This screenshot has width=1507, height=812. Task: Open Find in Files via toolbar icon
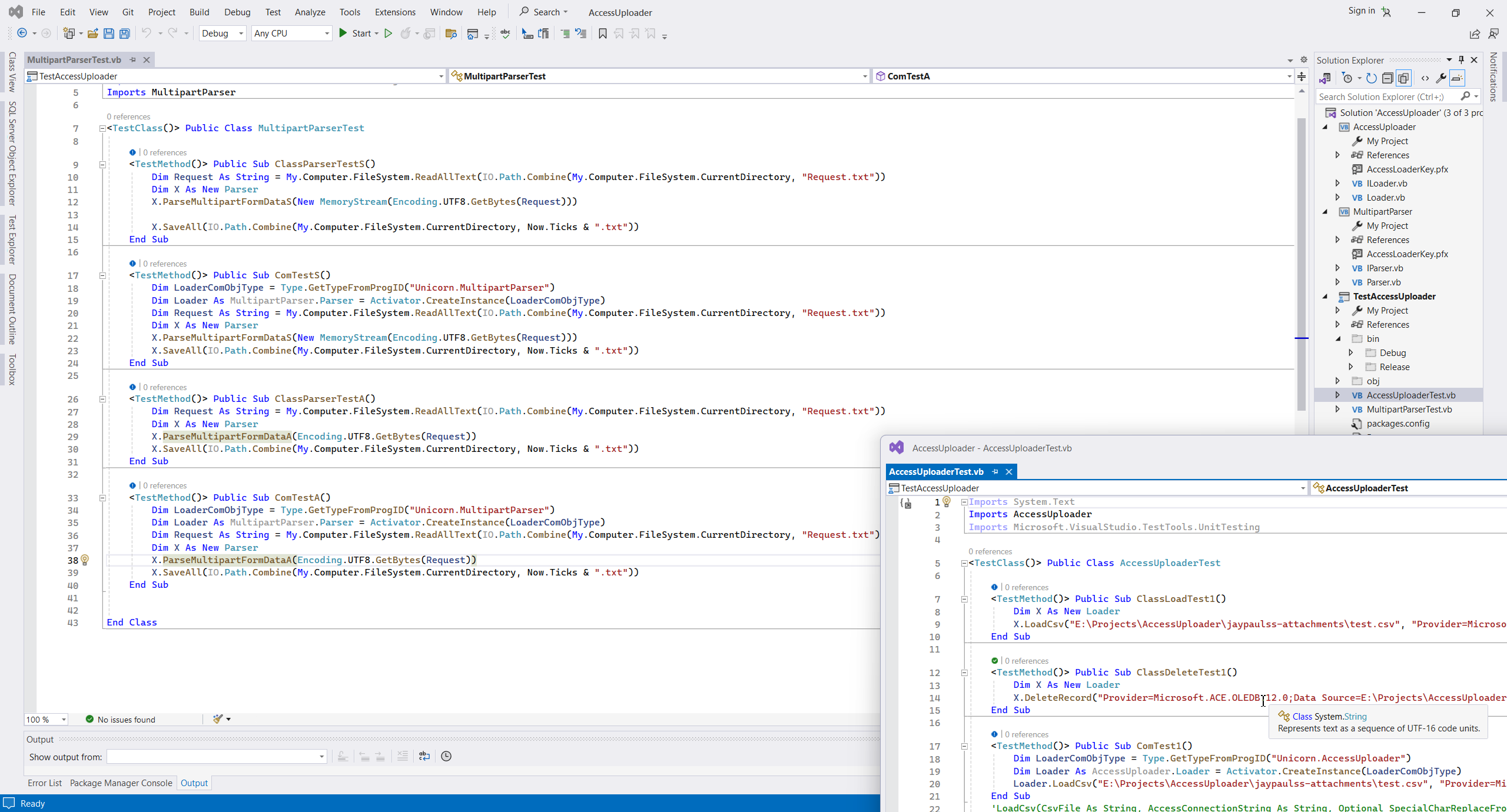pos(451,34)
